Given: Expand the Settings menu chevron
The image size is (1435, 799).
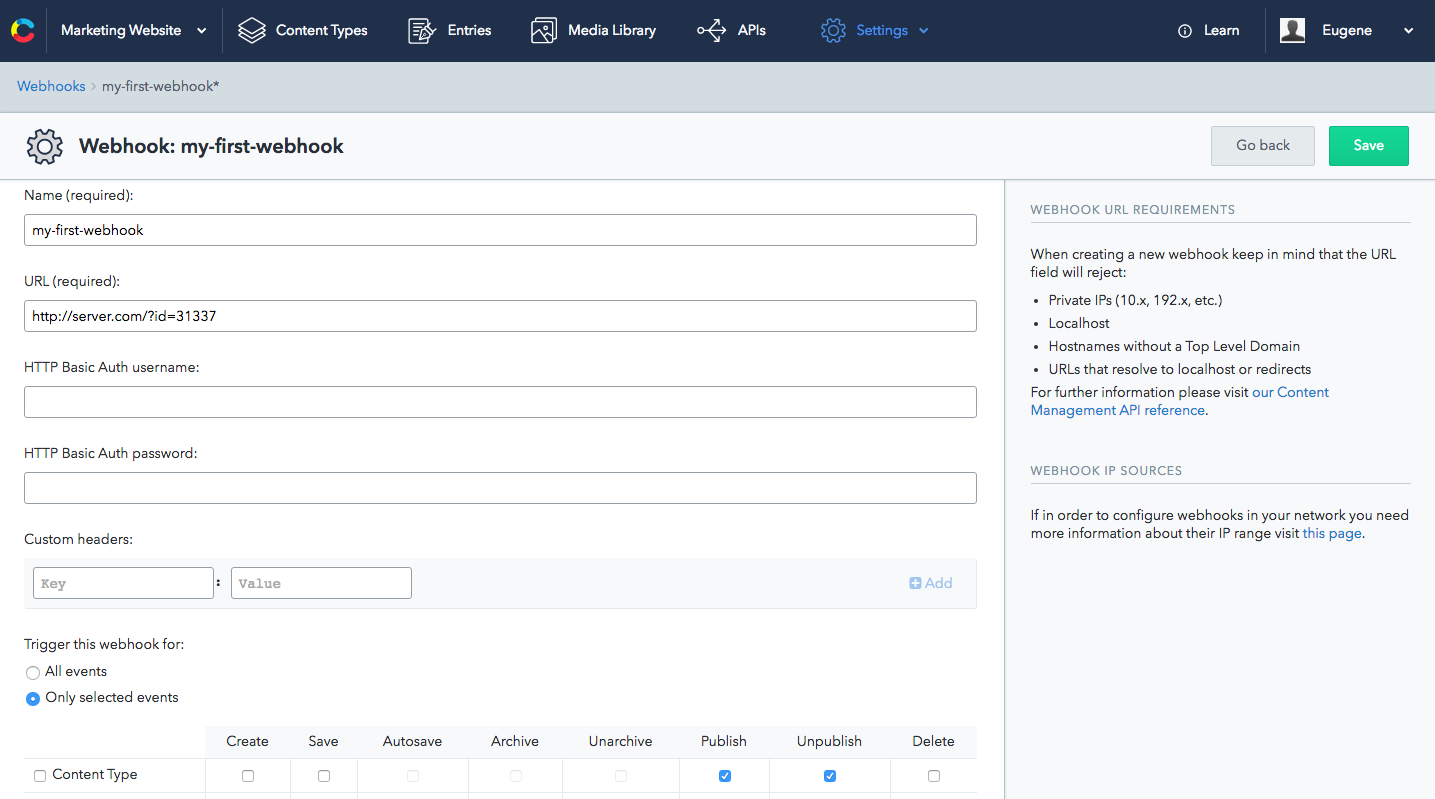Looking at the screenshot, I should pos(923,31).
